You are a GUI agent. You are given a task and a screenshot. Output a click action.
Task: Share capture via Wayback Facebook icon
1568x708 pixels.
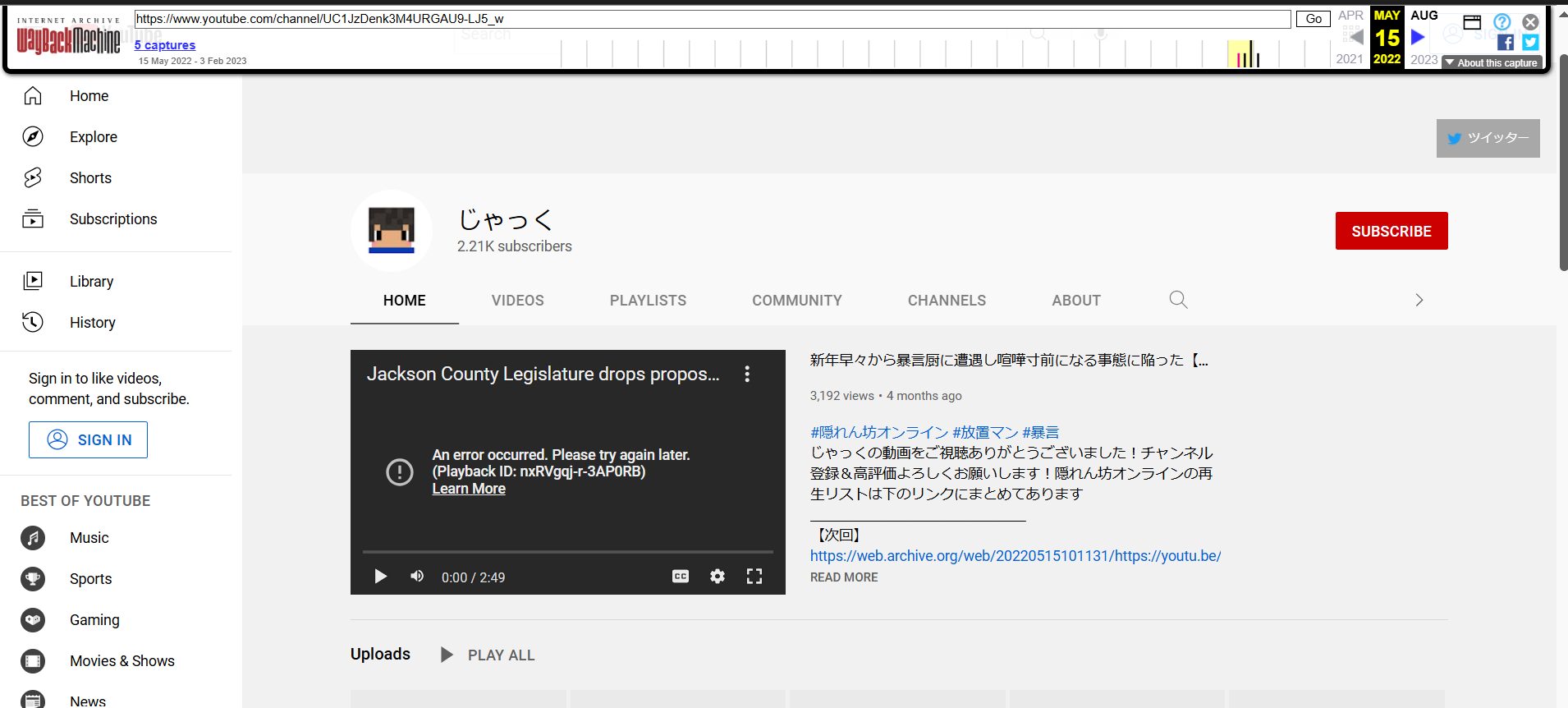[x=1506, y=43]
